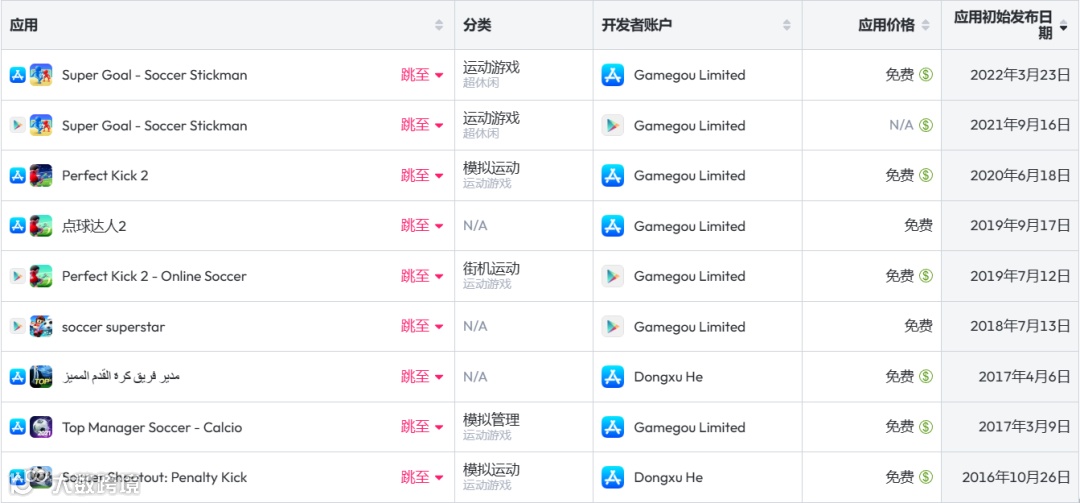Click the Perfect Kick 2 app icon in 2020年6月18日 row
This screenshot has height=503, width=1080.
click(41, 176)
